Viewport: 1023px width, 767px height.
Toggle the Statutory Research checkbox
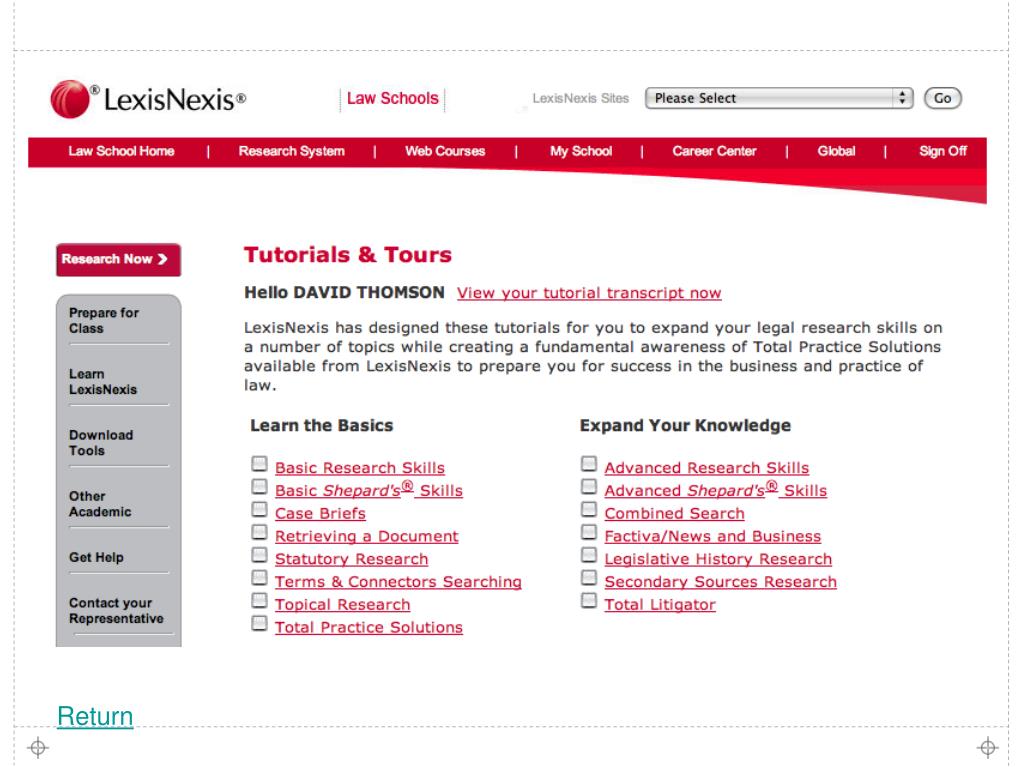[259, 555]
